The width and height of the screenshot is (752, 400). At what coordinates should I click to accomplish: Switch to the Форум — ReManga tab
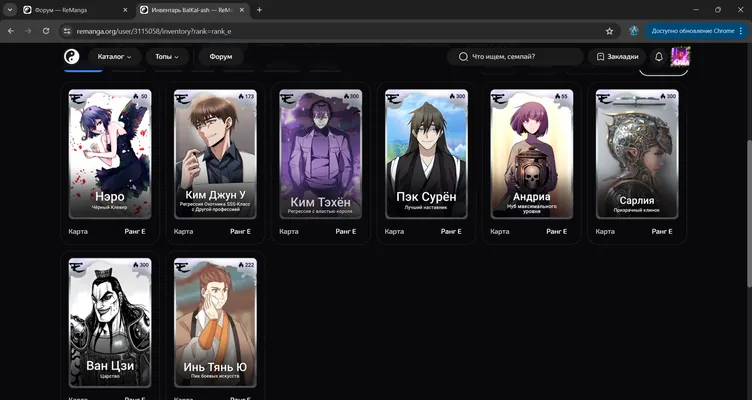pos(75,10)
